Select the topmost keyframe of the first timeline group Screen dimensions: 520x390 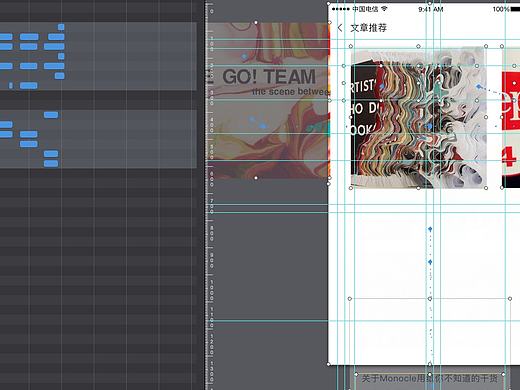[61, 27]
